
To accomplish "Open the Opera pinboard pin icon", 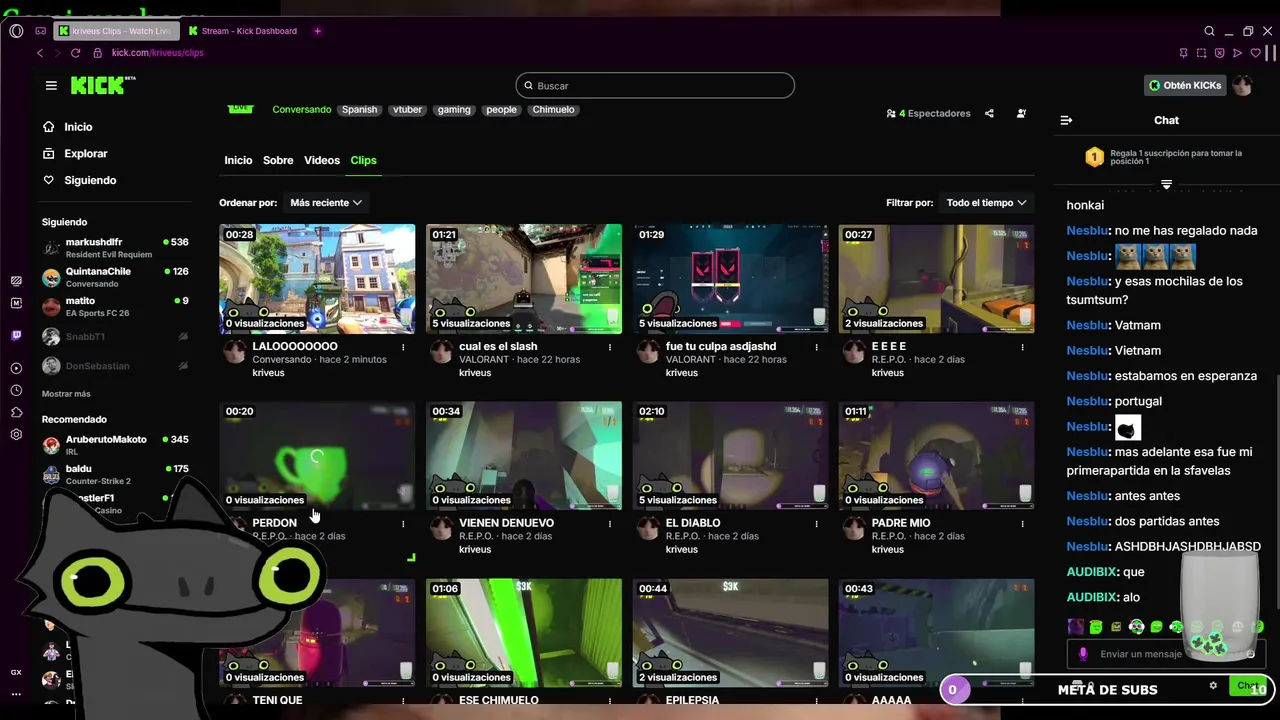I will coord(1183,53).
